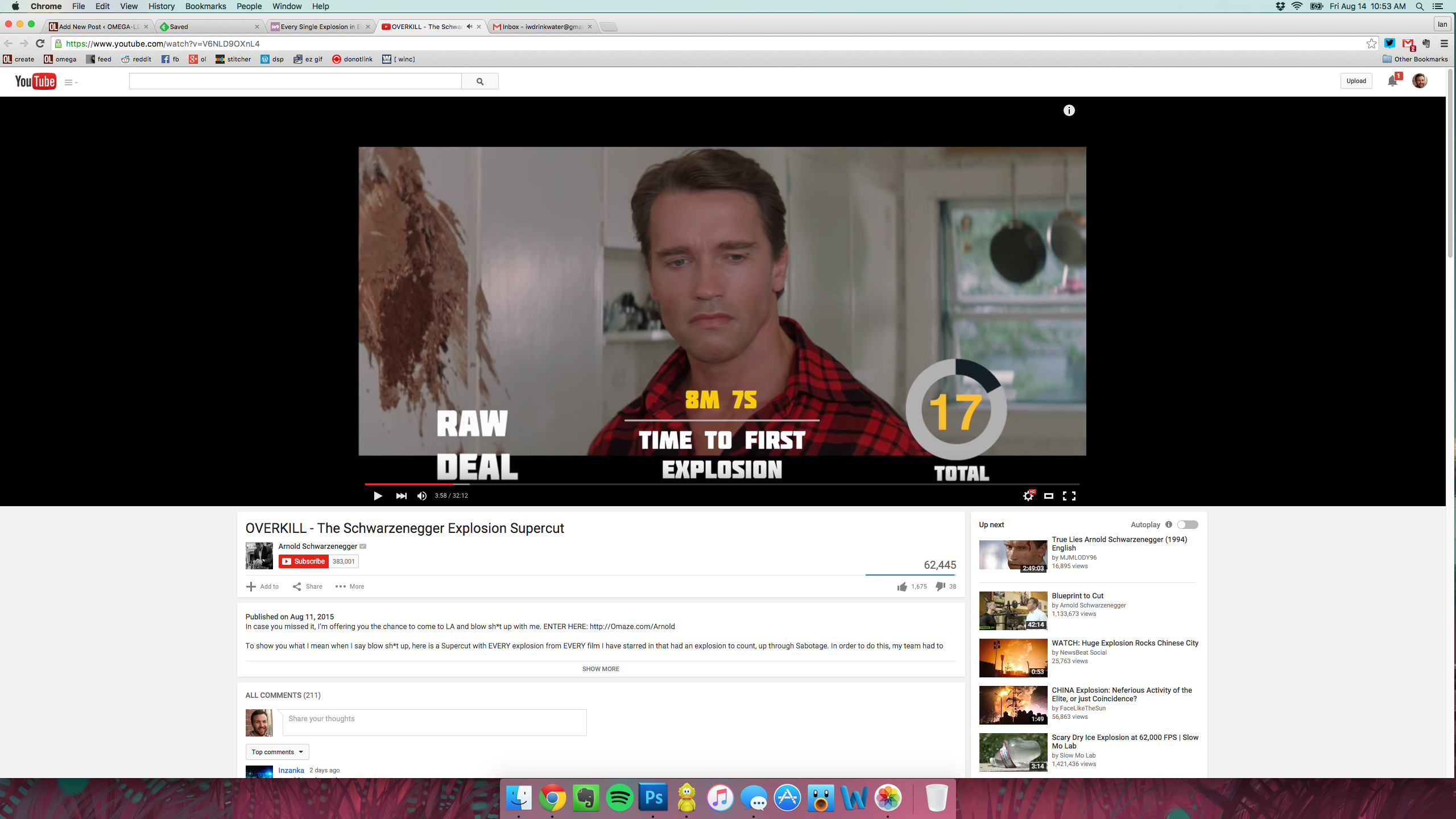Open Scary Dry Ice Explosion video
The height and width of the screenshot is (819, 1456).
(1125, 742)
